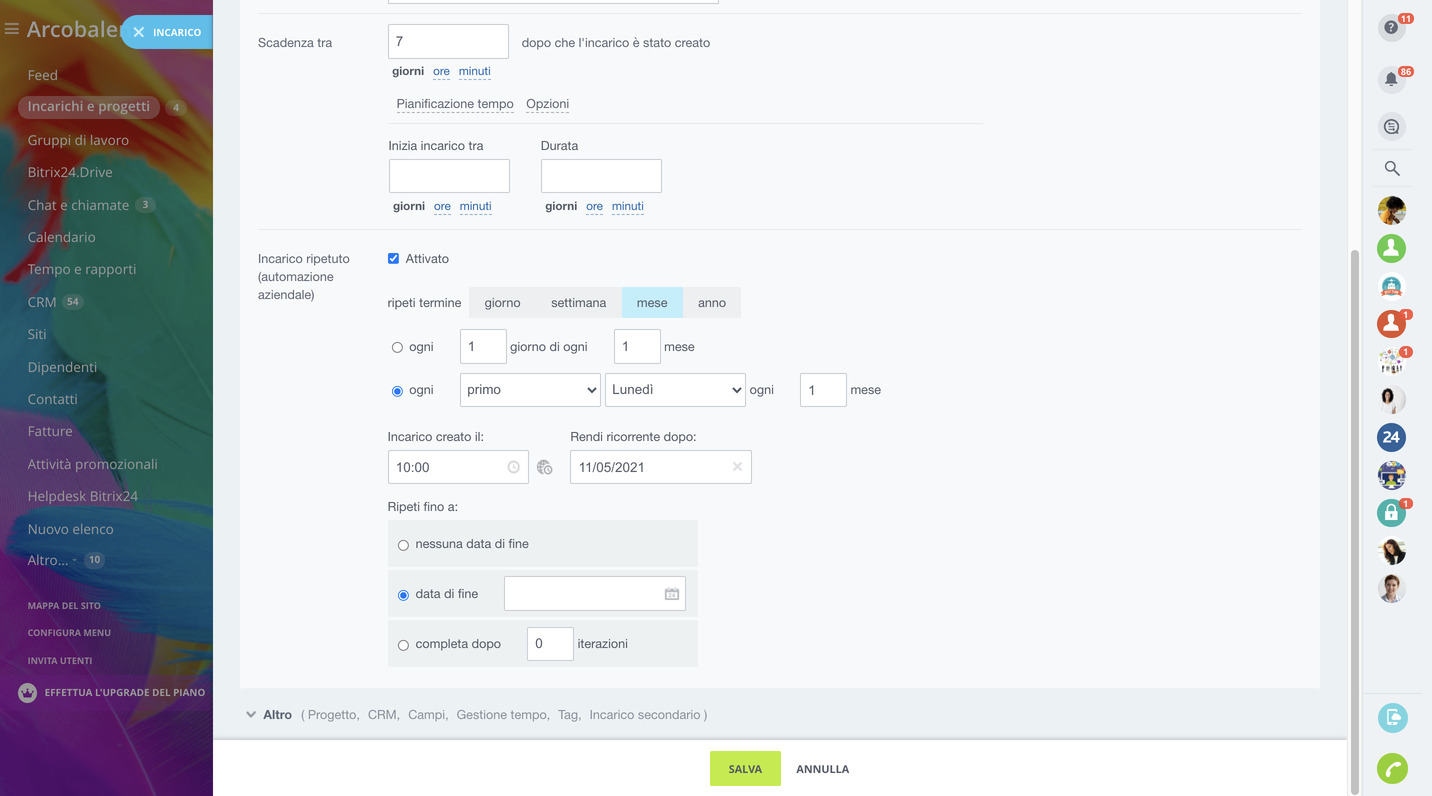
Task: Open the chat messages bubble icon
Action: [x=1391, y=127]
